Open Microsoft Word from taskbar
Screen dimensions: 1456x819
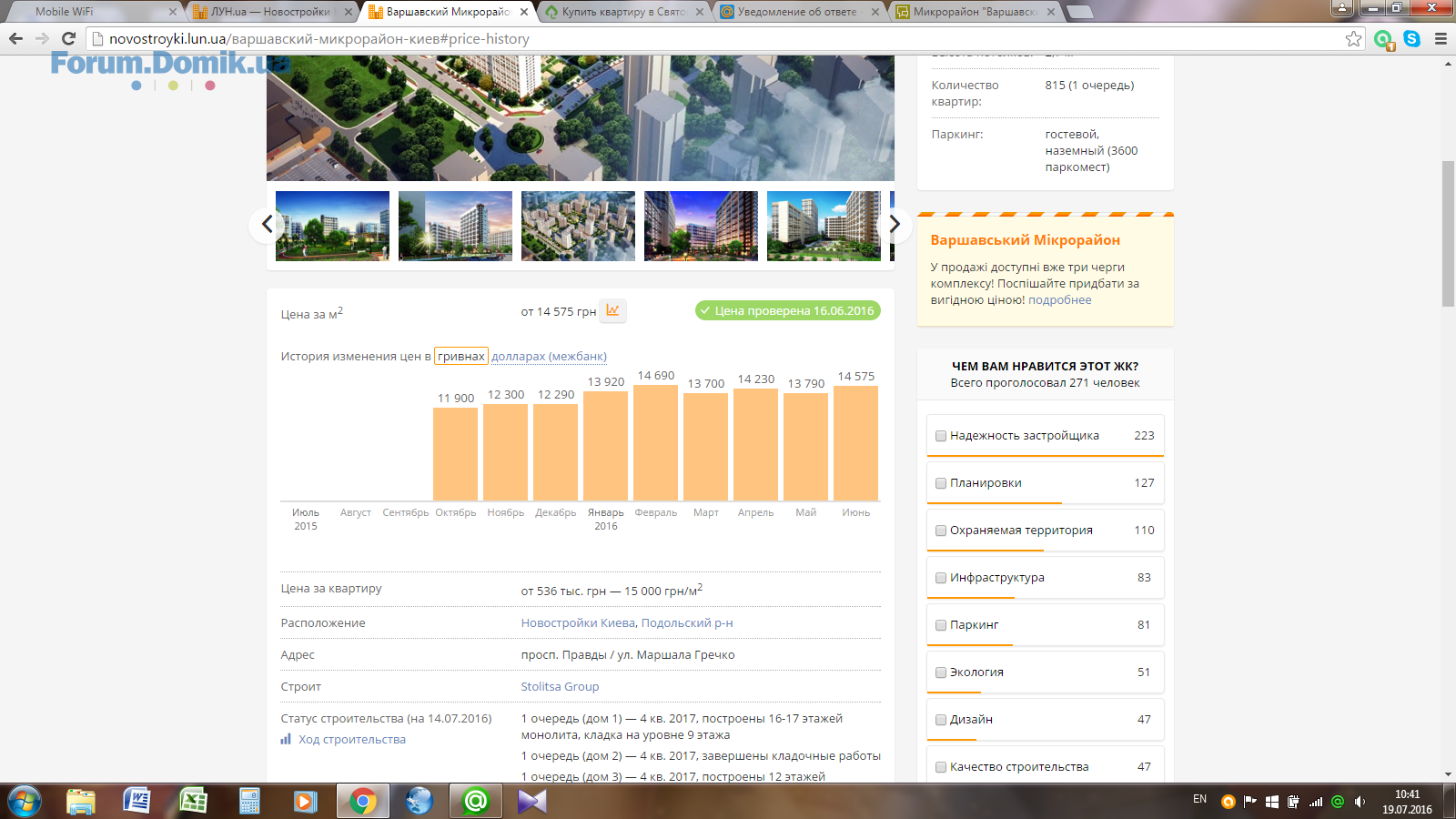click(137, 802)
